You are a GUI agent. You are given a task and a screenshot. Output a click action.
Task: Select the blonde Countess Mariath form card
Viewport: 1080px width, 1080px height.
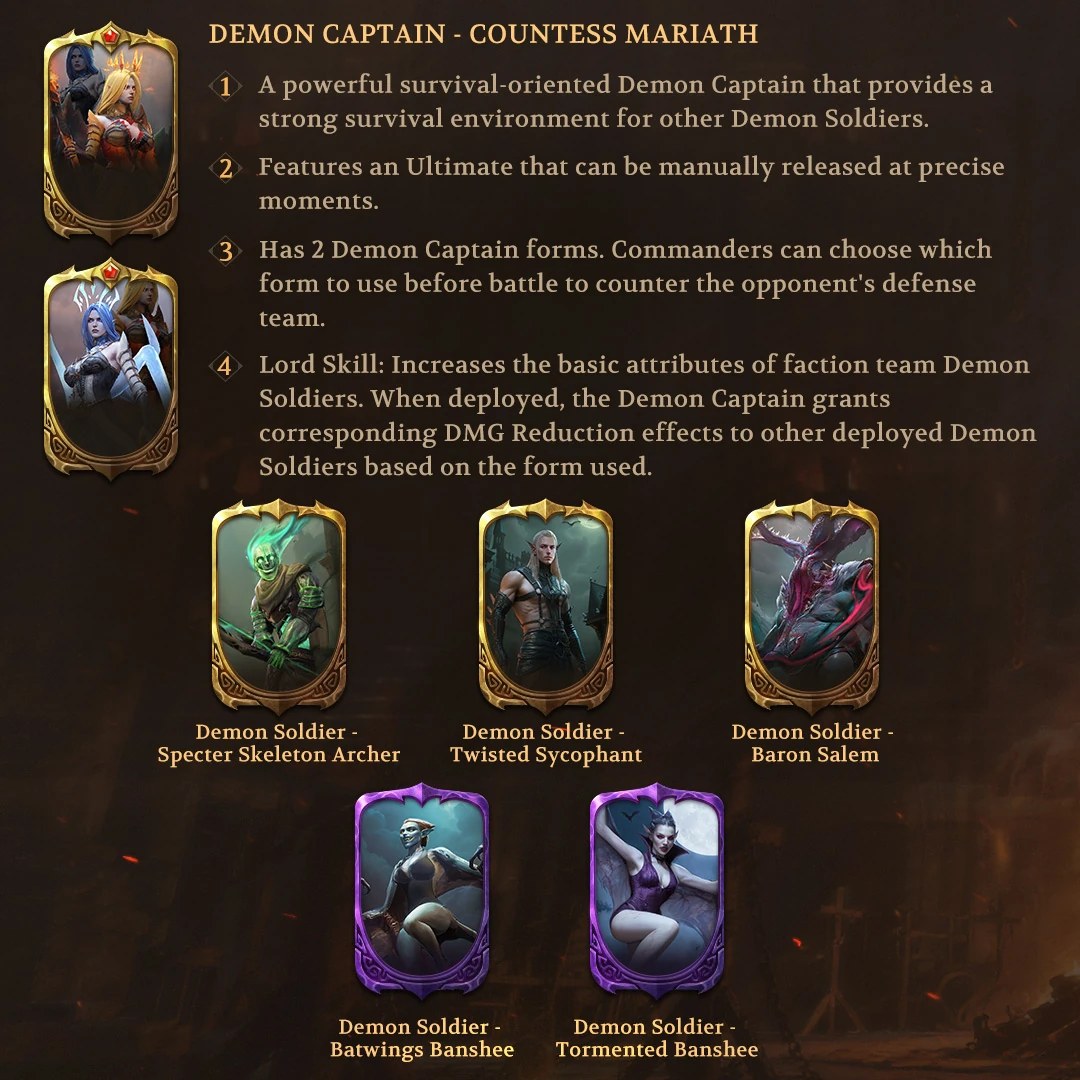[x=111, y=132]
